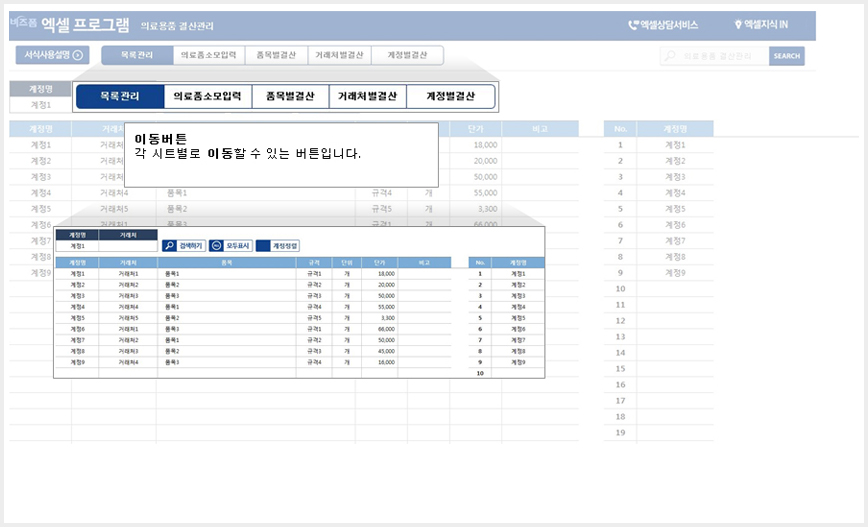Click the magnifier icon on the 검색하기 button

169,246
